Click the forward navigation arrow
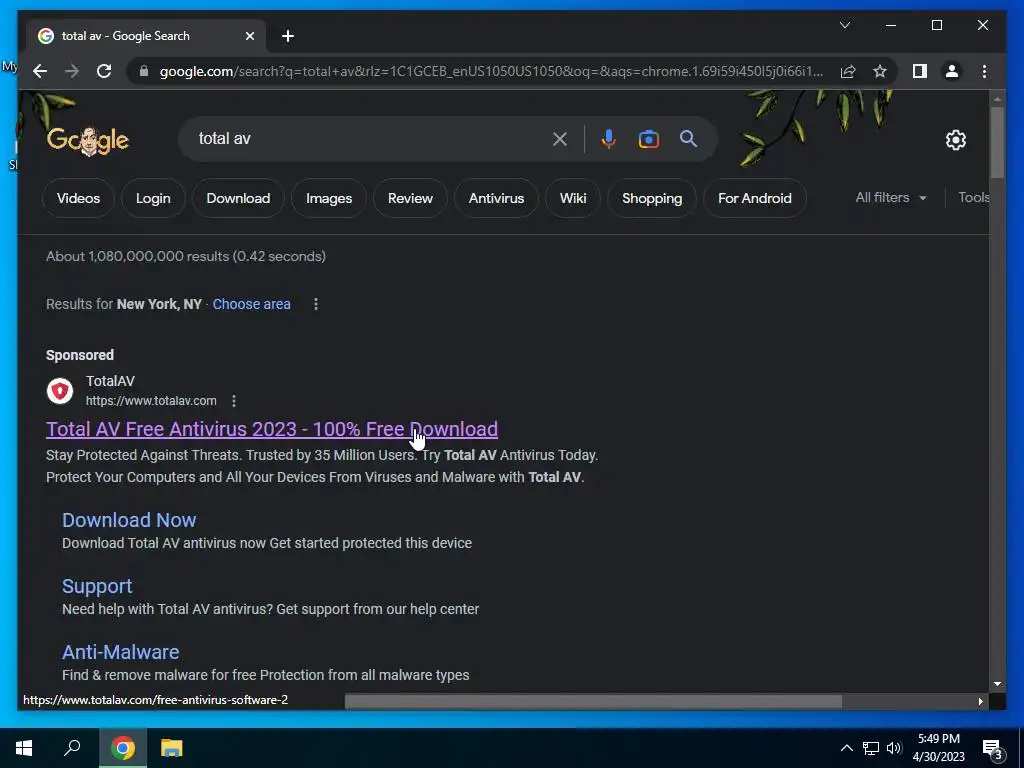This screenshot has width=1024, height=768. (72, 71)
